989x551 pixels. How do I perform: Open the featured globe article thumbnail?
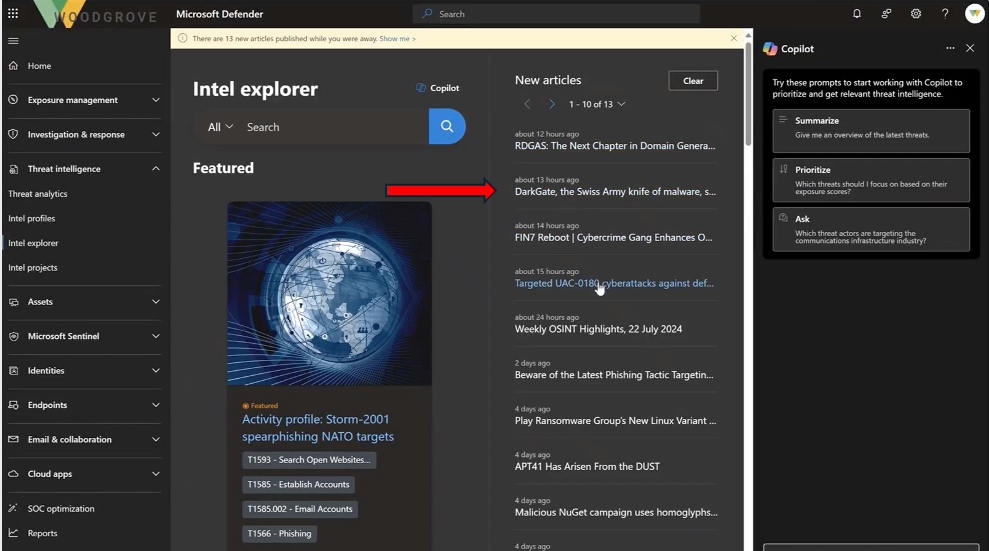click(x=329, y=293)
